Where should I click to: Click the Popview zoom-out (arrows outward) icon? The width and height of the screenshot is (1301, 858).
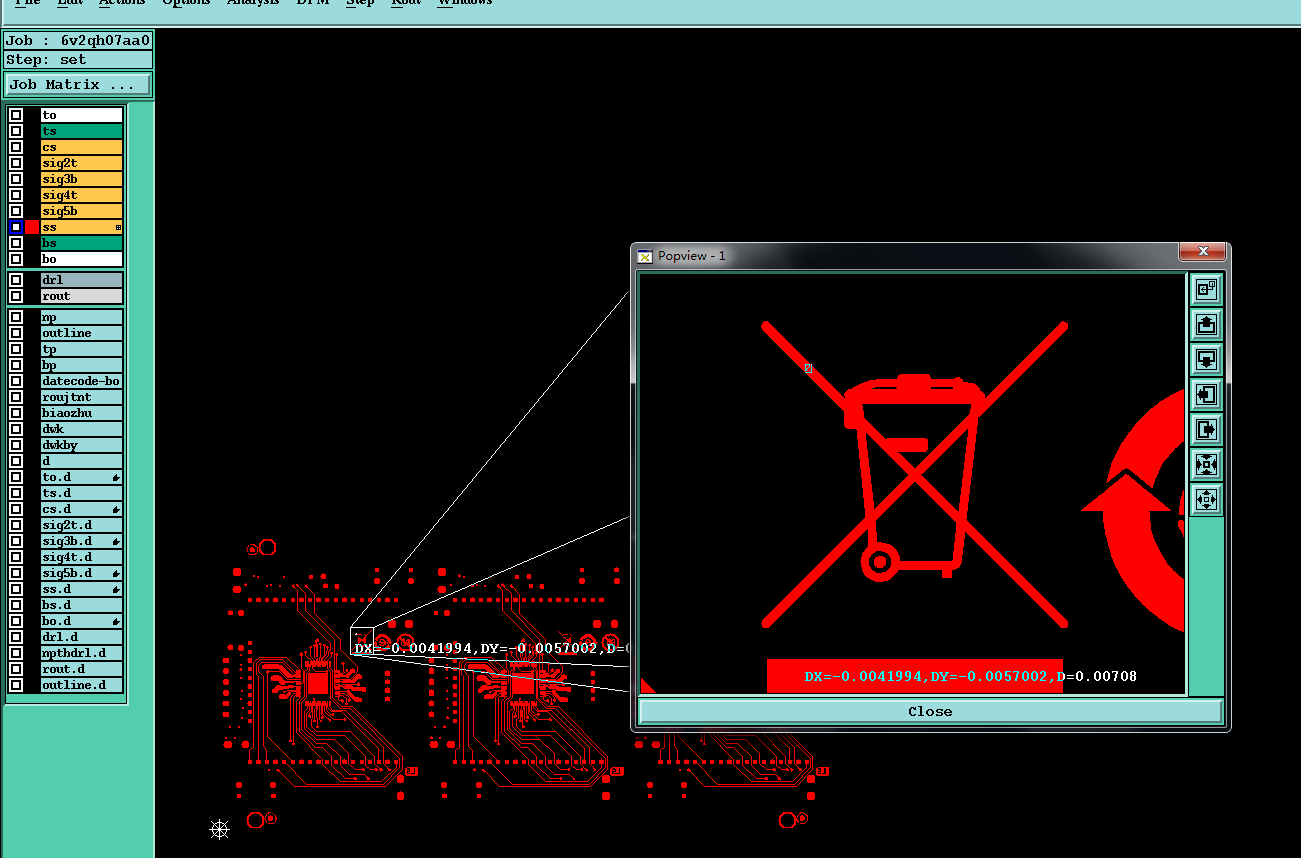(1206, 499)
